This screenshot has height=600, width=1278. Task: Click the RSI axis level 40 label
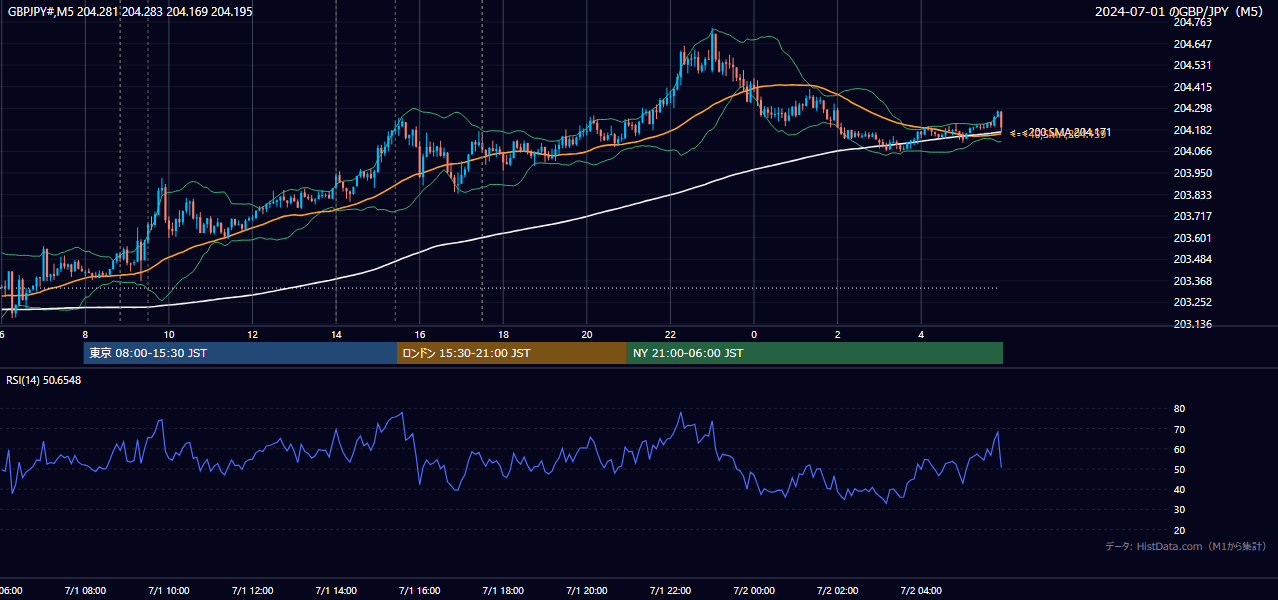[1179, 489]
